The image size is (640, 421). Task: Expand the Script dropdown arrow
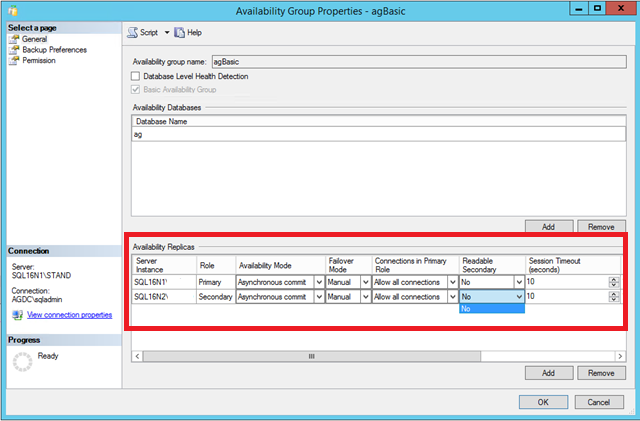pos(167,32)
